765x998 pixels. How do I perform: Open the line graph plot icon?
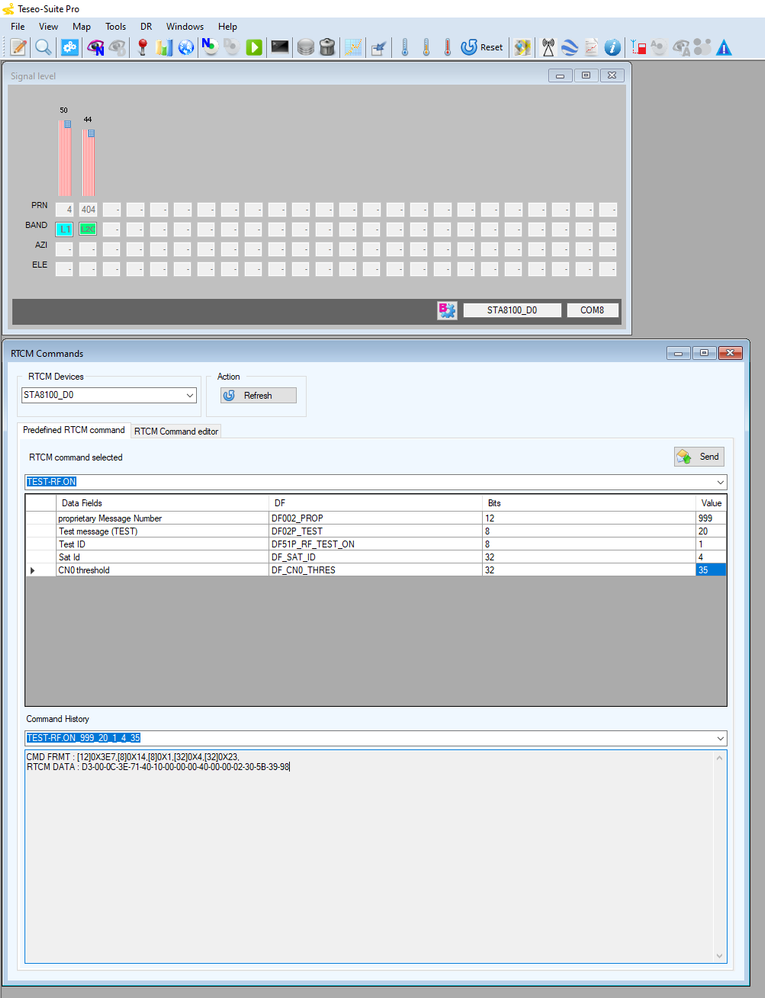pyautogui.click(x=353, y=47)
